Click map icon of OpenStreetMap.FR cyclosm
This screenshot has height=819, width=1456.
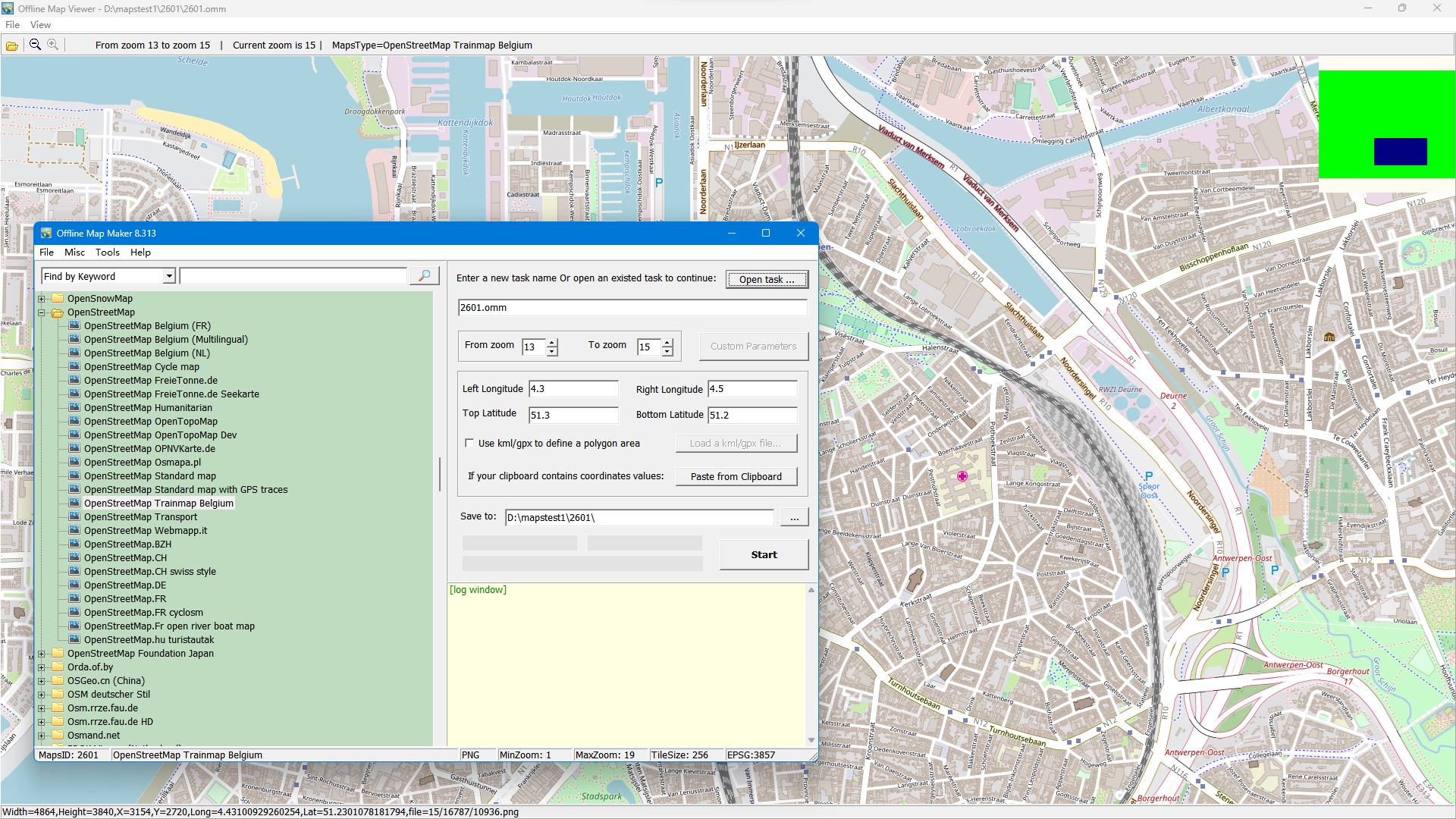pos(74,613)
